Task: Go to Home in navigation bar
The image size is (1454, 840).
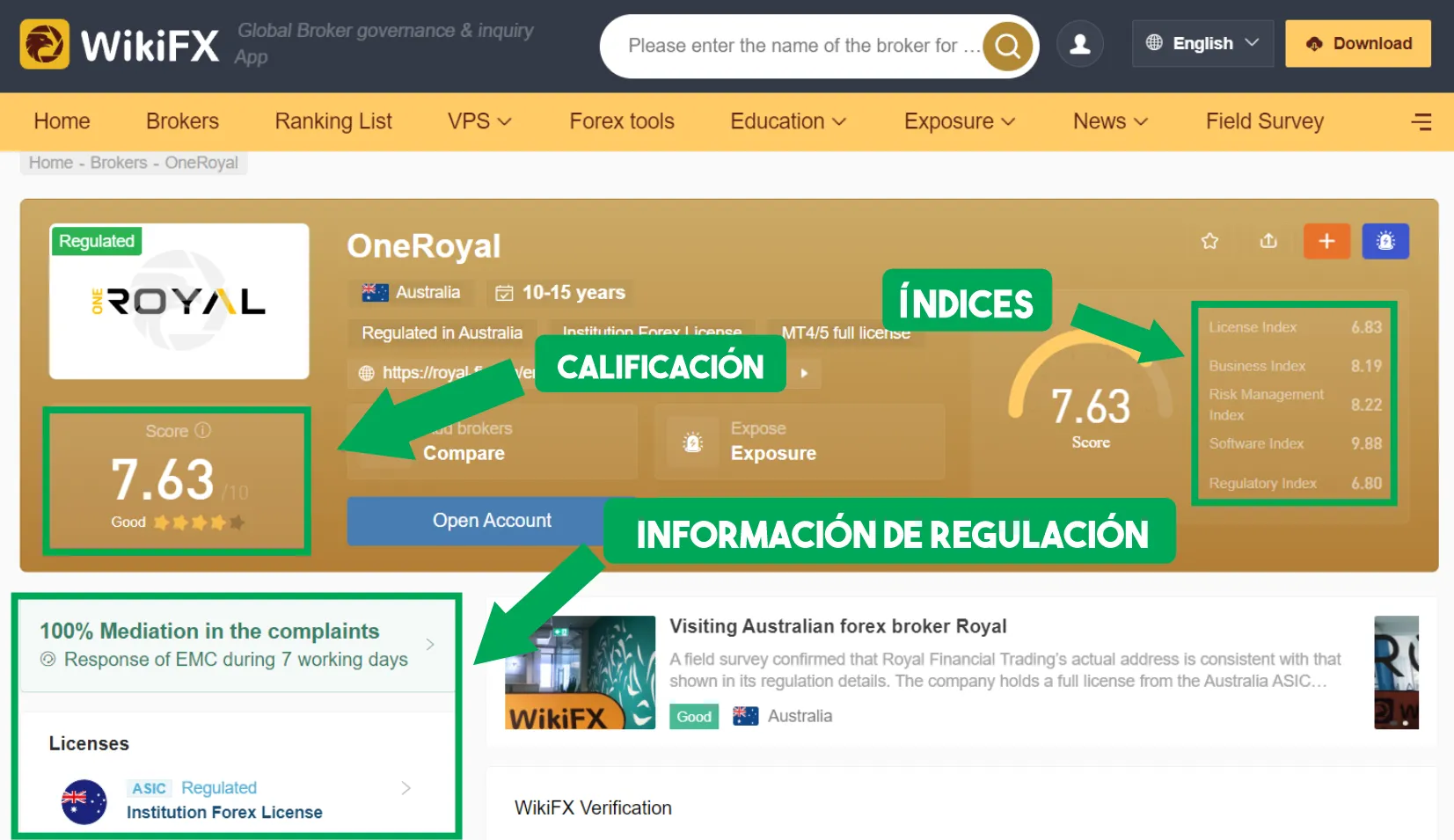Action: (62, 121)
